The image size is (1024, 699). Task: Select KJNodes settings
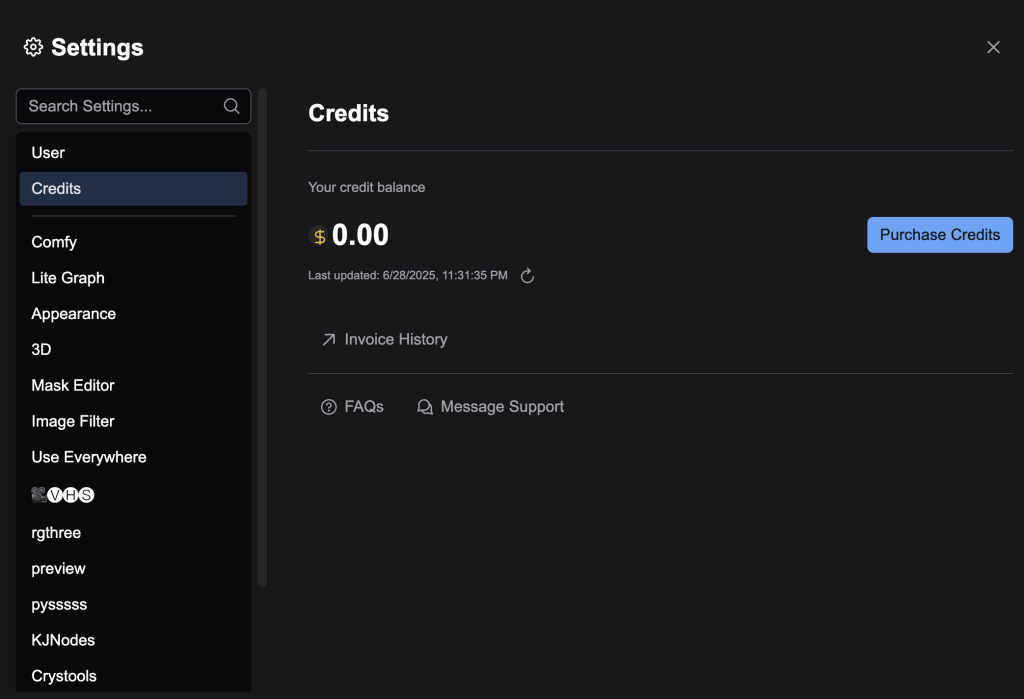click(x=133, y=640)
